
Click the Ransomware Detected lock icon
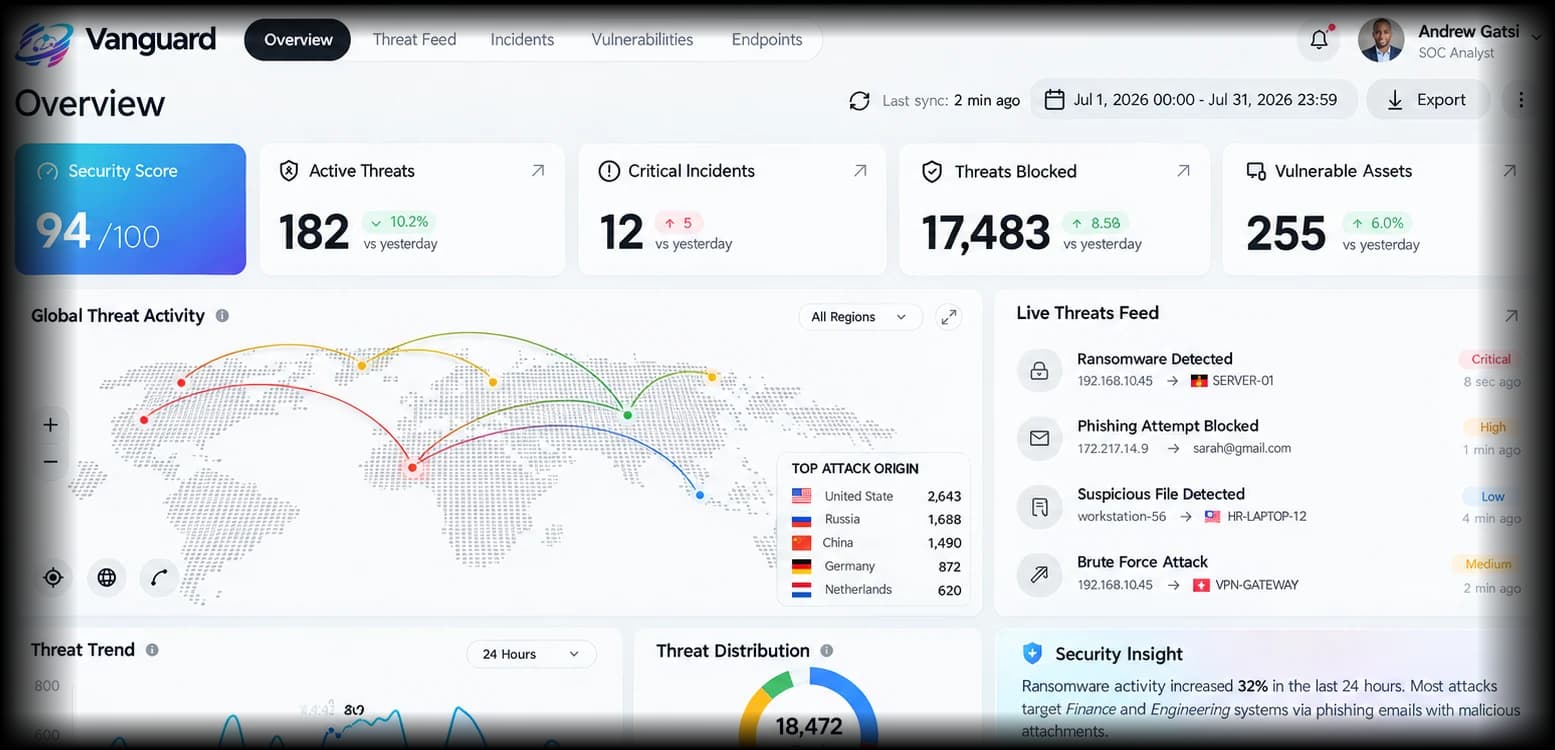coord(1039,370)
